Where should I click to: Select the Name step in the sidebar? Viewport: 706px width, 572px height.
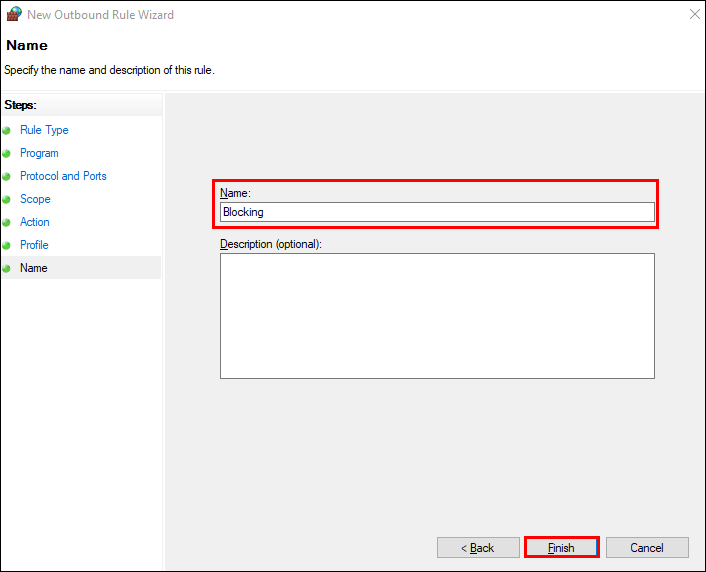point(34,268)
